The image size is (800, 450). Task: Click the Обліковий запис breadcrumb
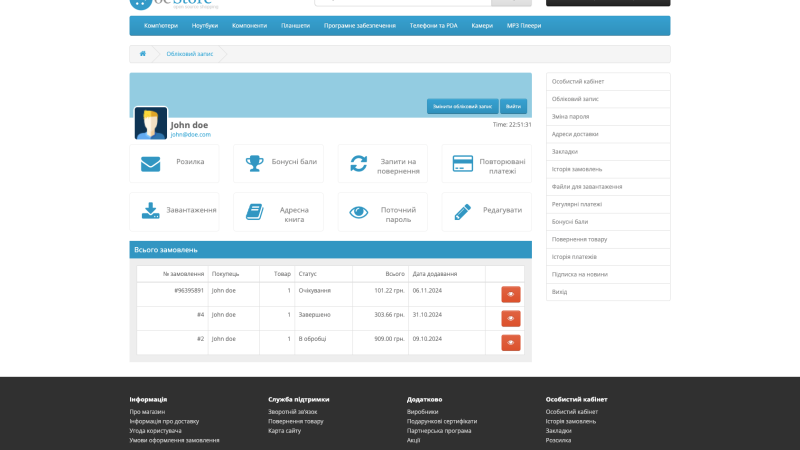pyautogui.click(x=190, y=54)
